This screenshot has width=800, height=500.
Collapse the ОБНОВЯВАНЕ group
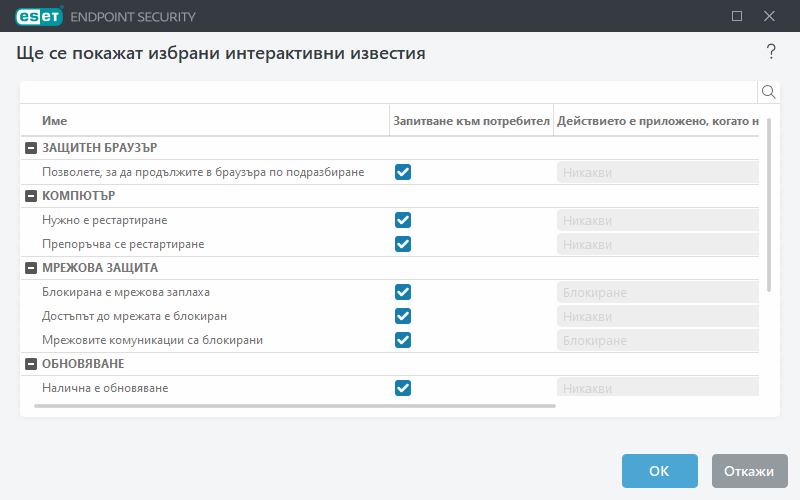[x=31, y=364]
